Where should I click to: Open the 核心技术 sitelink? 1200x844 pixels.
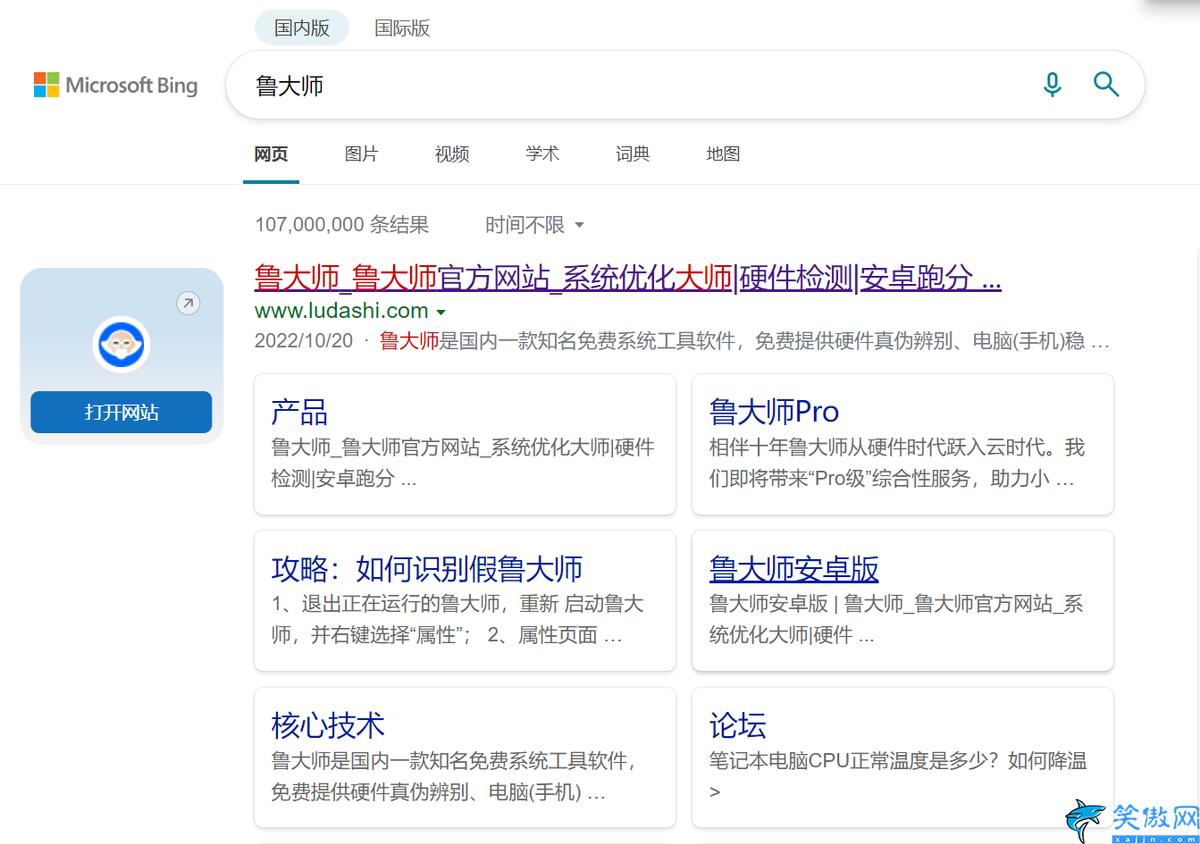[x=328, y=725]
